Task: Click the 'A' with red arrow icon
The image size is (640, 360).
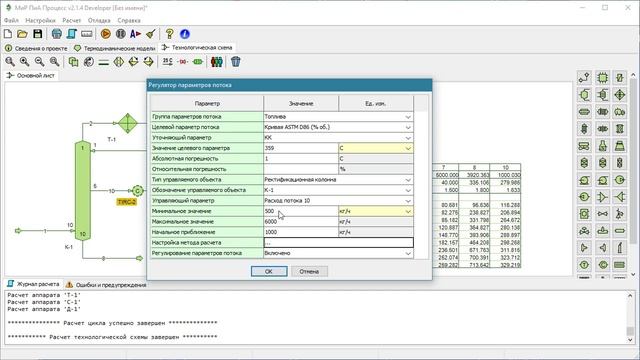Action: pos(136,34)
